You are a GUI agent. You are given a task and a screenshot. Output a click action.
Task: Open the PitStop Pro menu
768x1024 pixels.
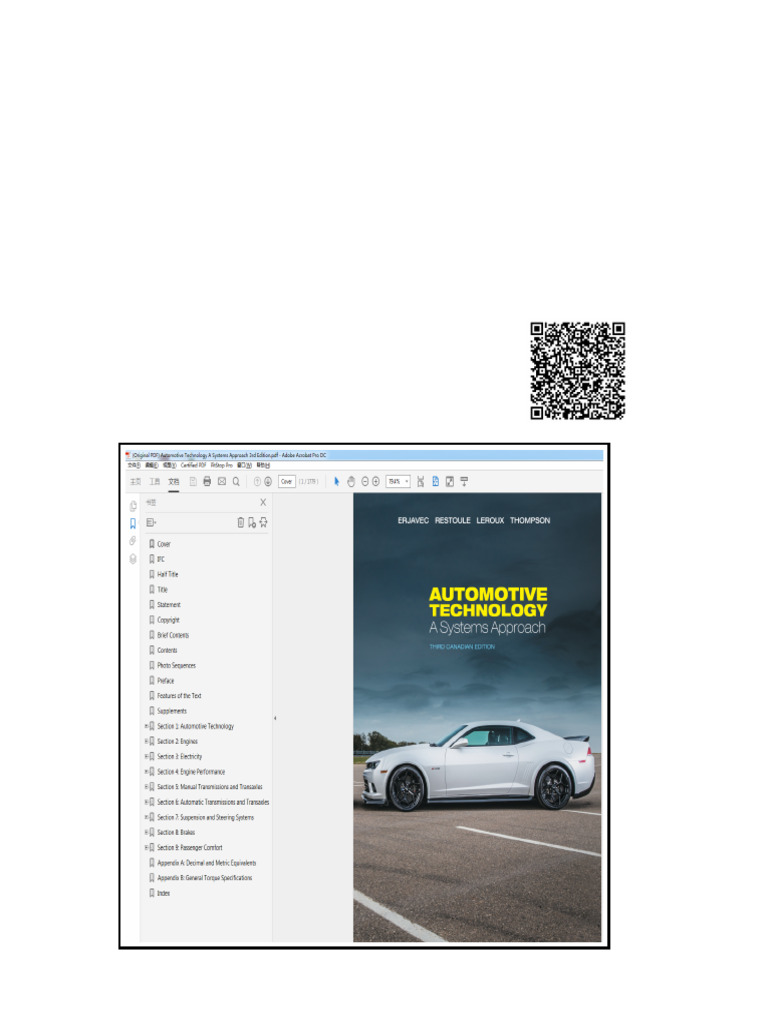[221, 466]
